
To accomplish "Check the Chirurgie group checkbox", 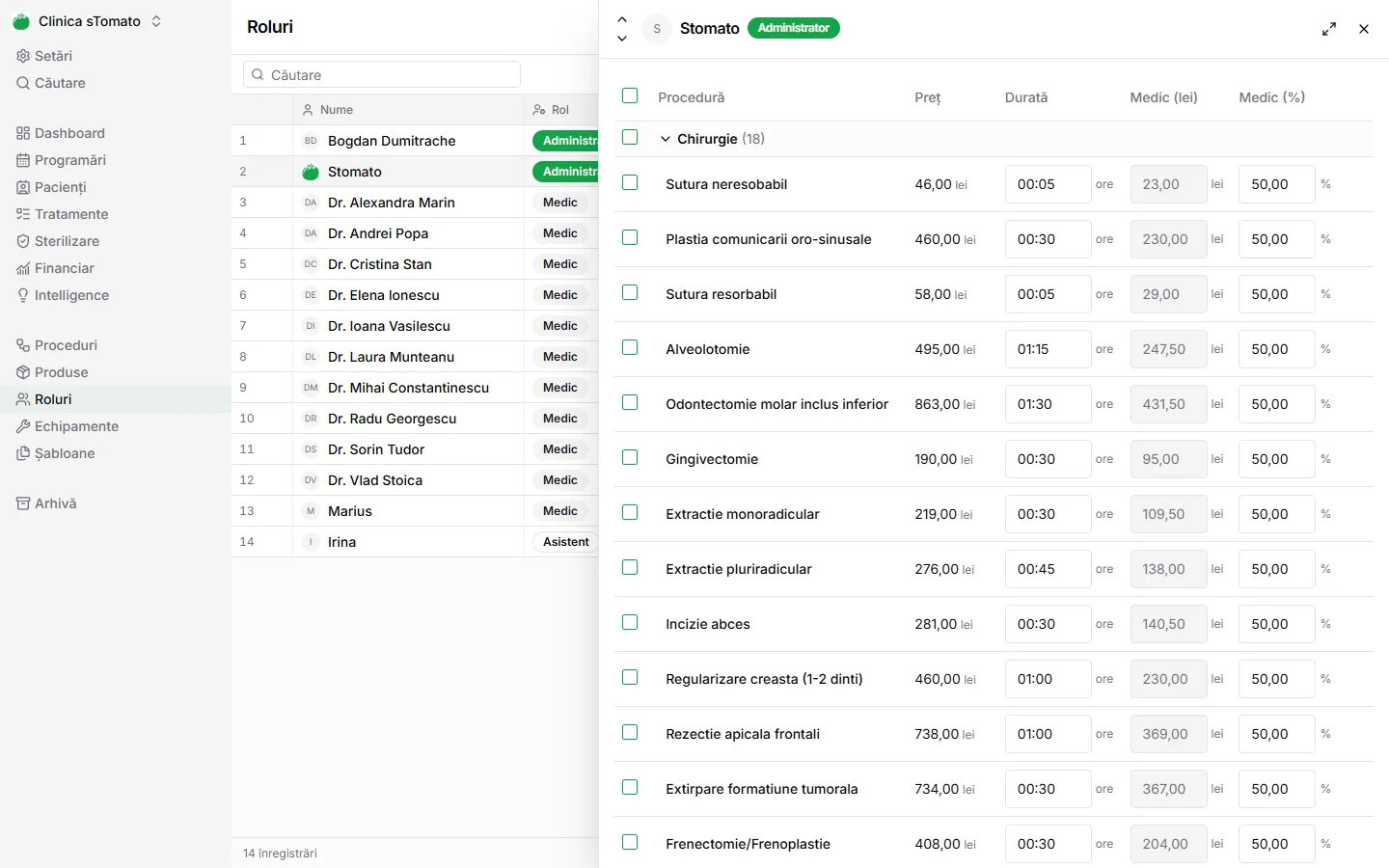I will pos(630,137).
